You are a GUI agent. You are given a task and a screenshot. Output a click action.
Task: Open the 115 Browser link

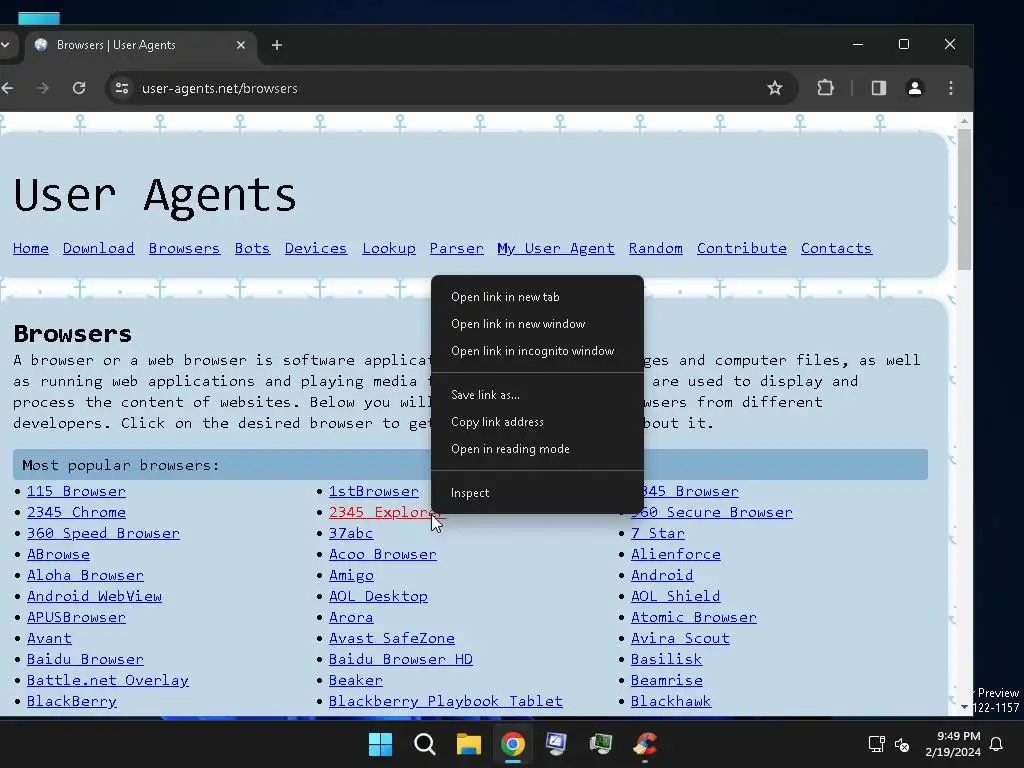coord(76,491)
